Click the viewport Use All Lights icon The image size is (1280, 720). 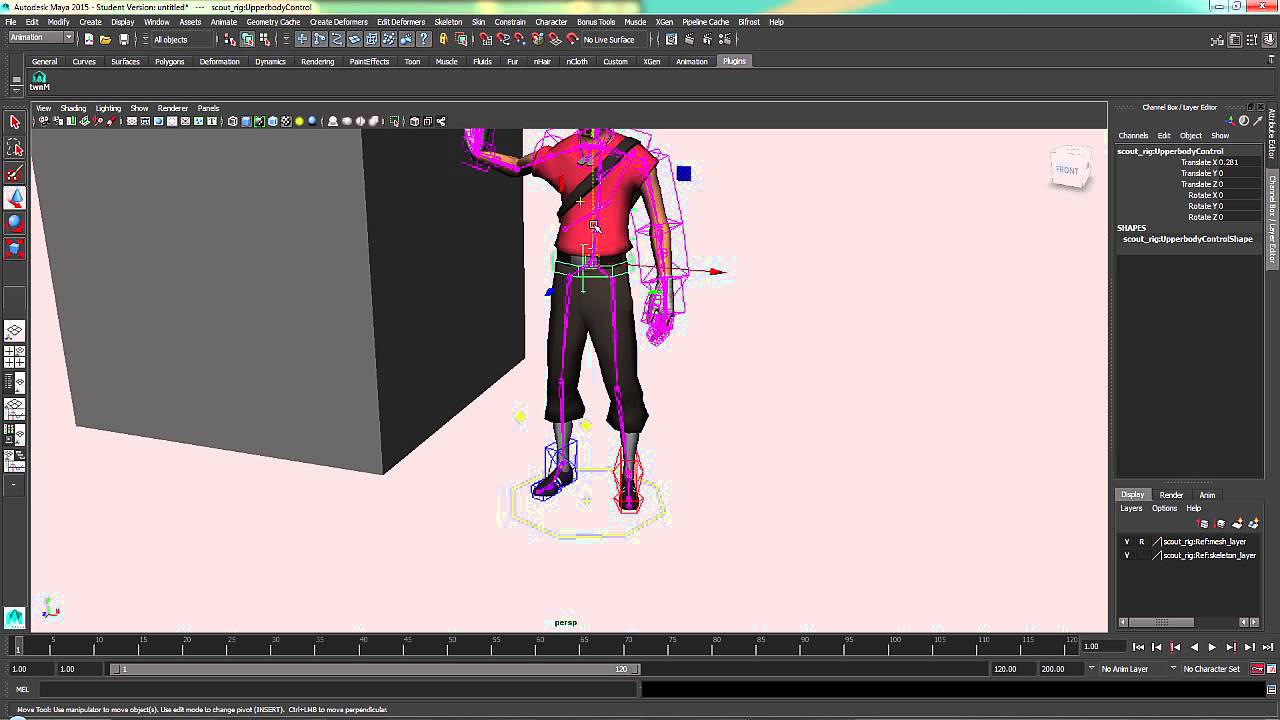click(x=299, y=121)
